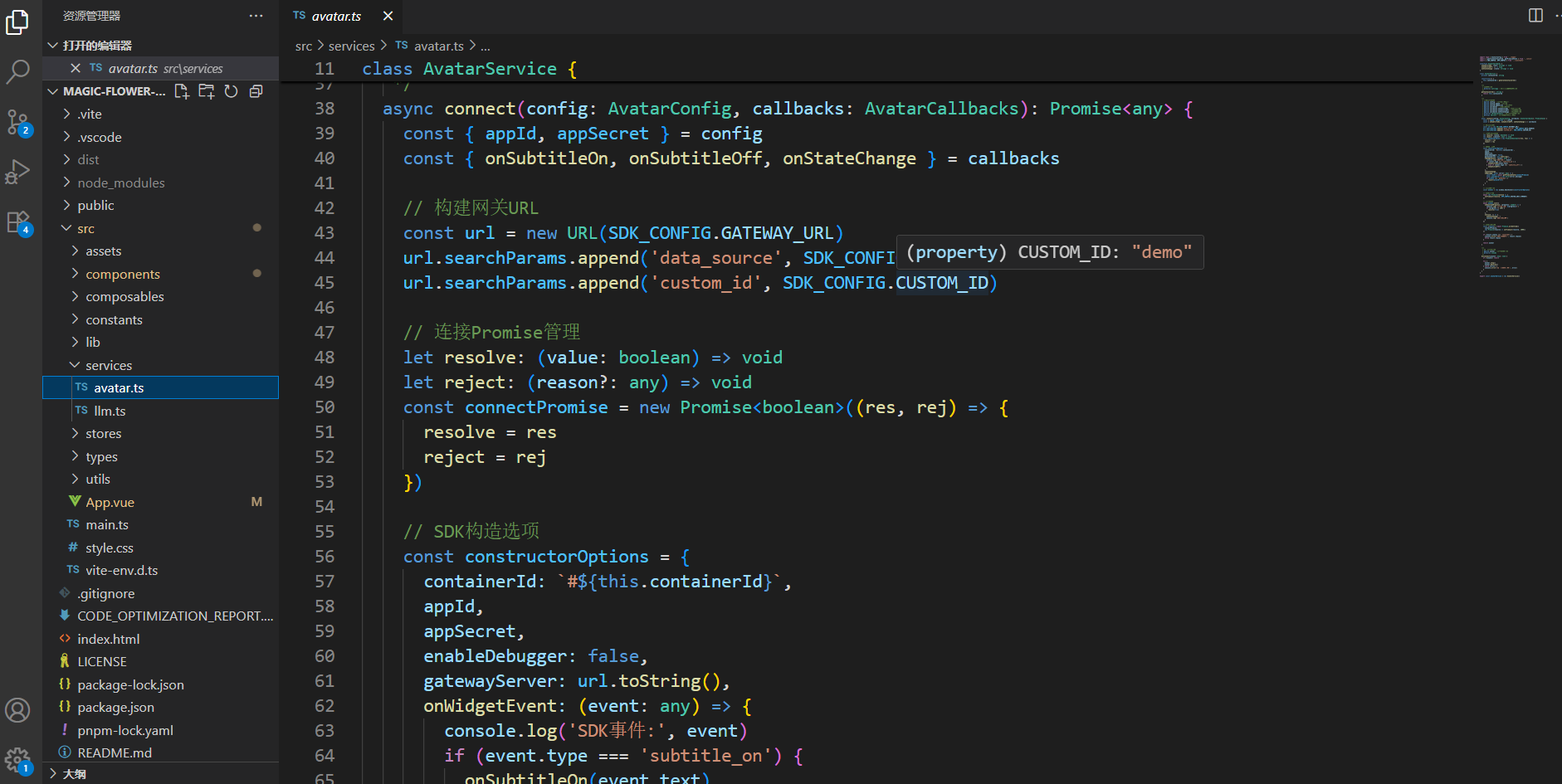Expand the composables folder

point(160,296)
